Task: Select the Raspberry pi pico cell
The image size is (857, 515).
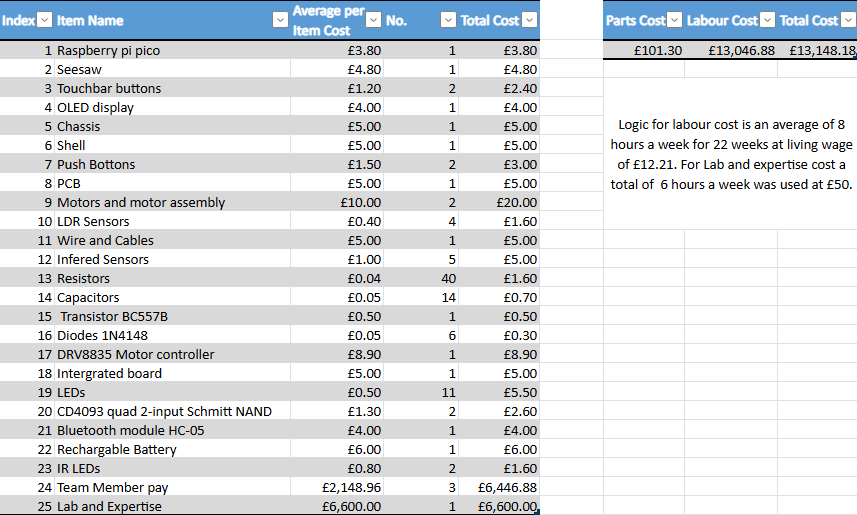Action: [x=172, y=50]
